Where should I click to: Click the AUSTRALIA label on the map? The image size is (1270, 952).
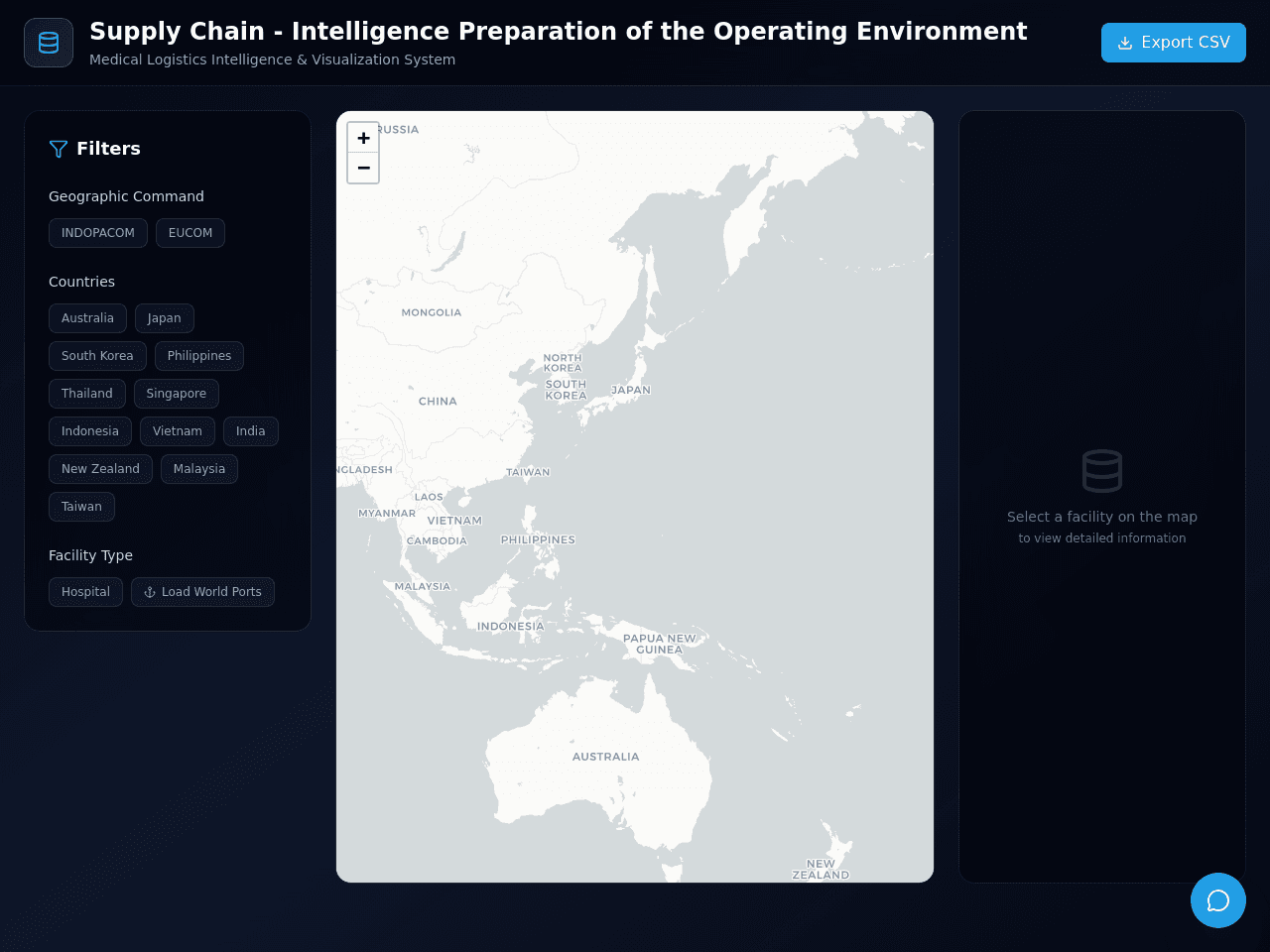click(606, 757)
